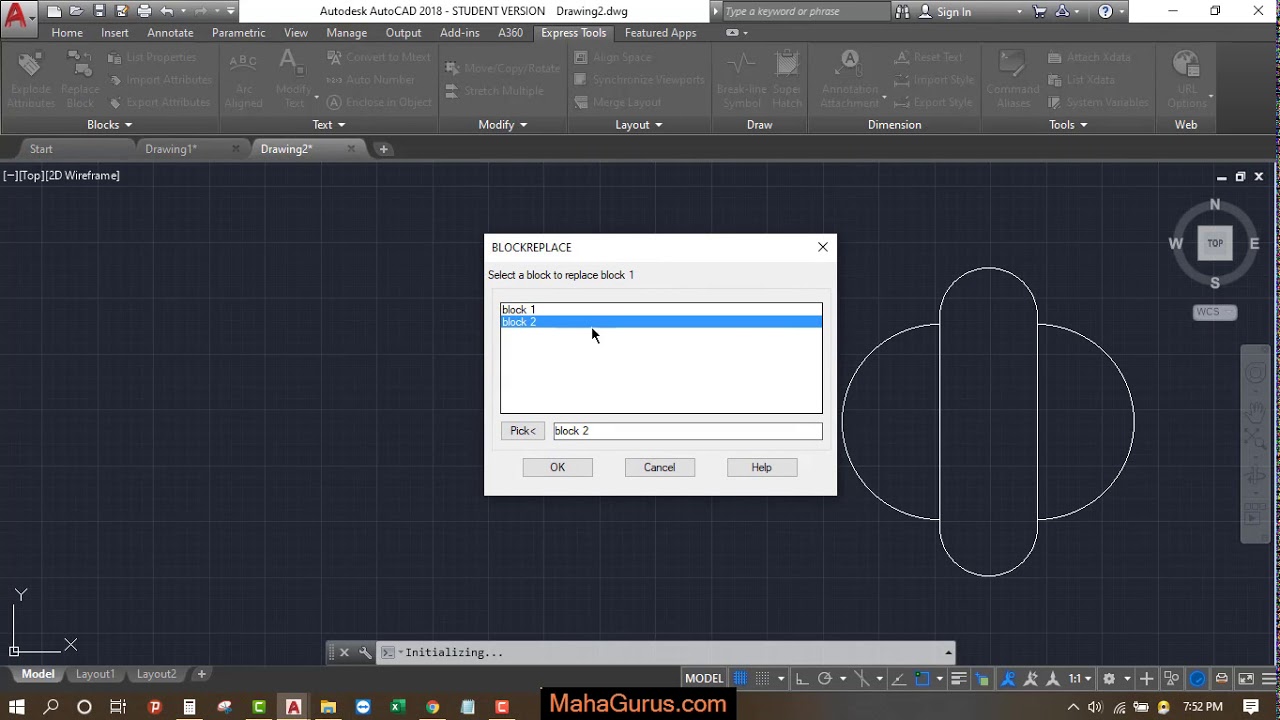Close the BLOCKREPLACE dialog
This screenshot has width=1280, height=720.
[823, 247]
